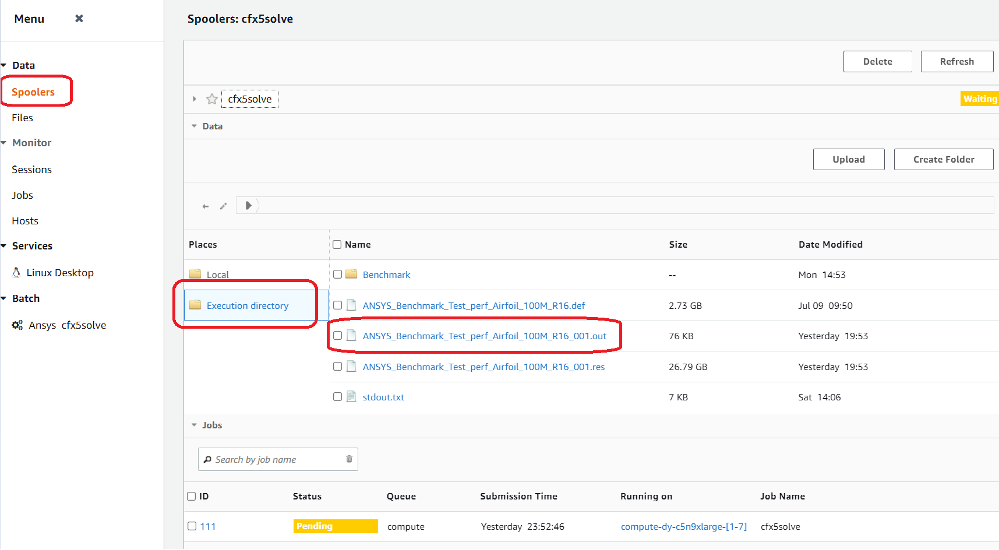The image size is (999, 550).
Task: Click the Execution directory folder icon
Action: tap(195, 305)
